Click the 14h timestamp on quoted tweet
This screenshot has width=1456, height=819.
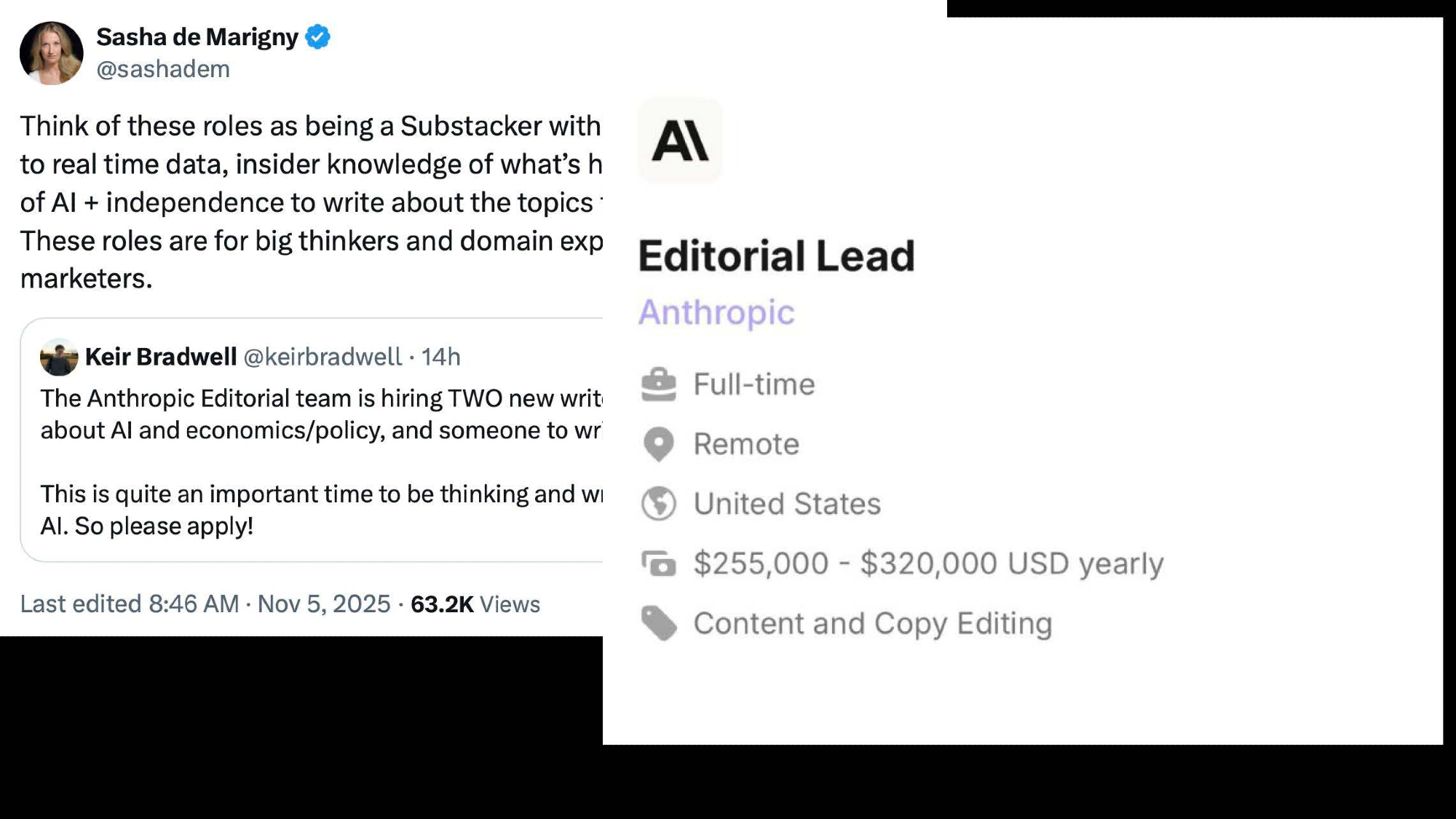pos(440,357)
